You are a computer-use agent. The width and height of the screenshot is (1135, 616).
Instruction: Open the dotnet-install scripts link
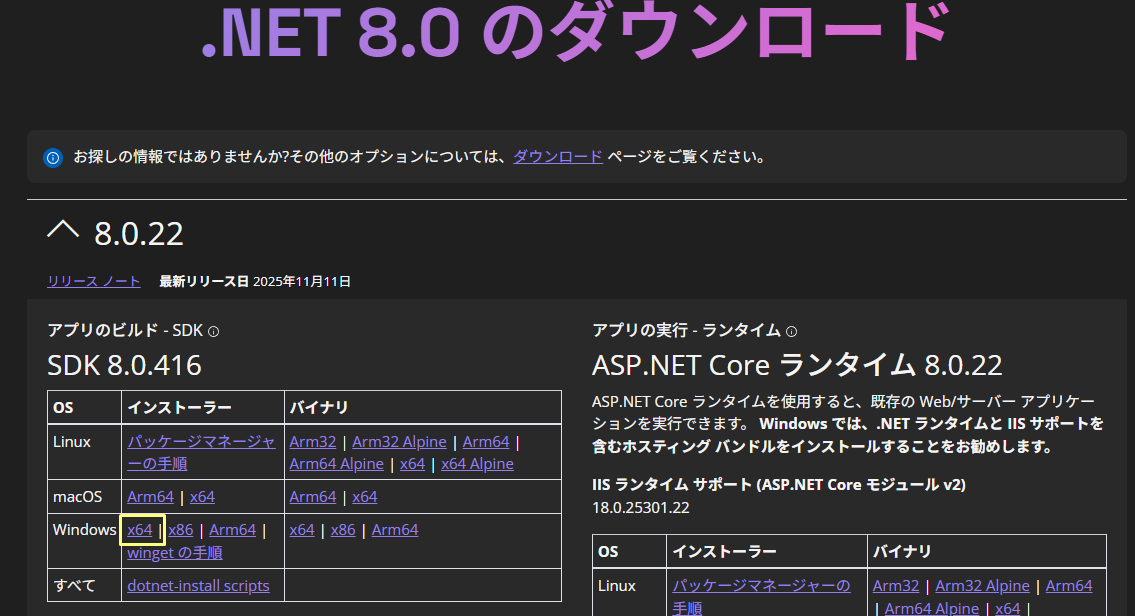[198, 586]
